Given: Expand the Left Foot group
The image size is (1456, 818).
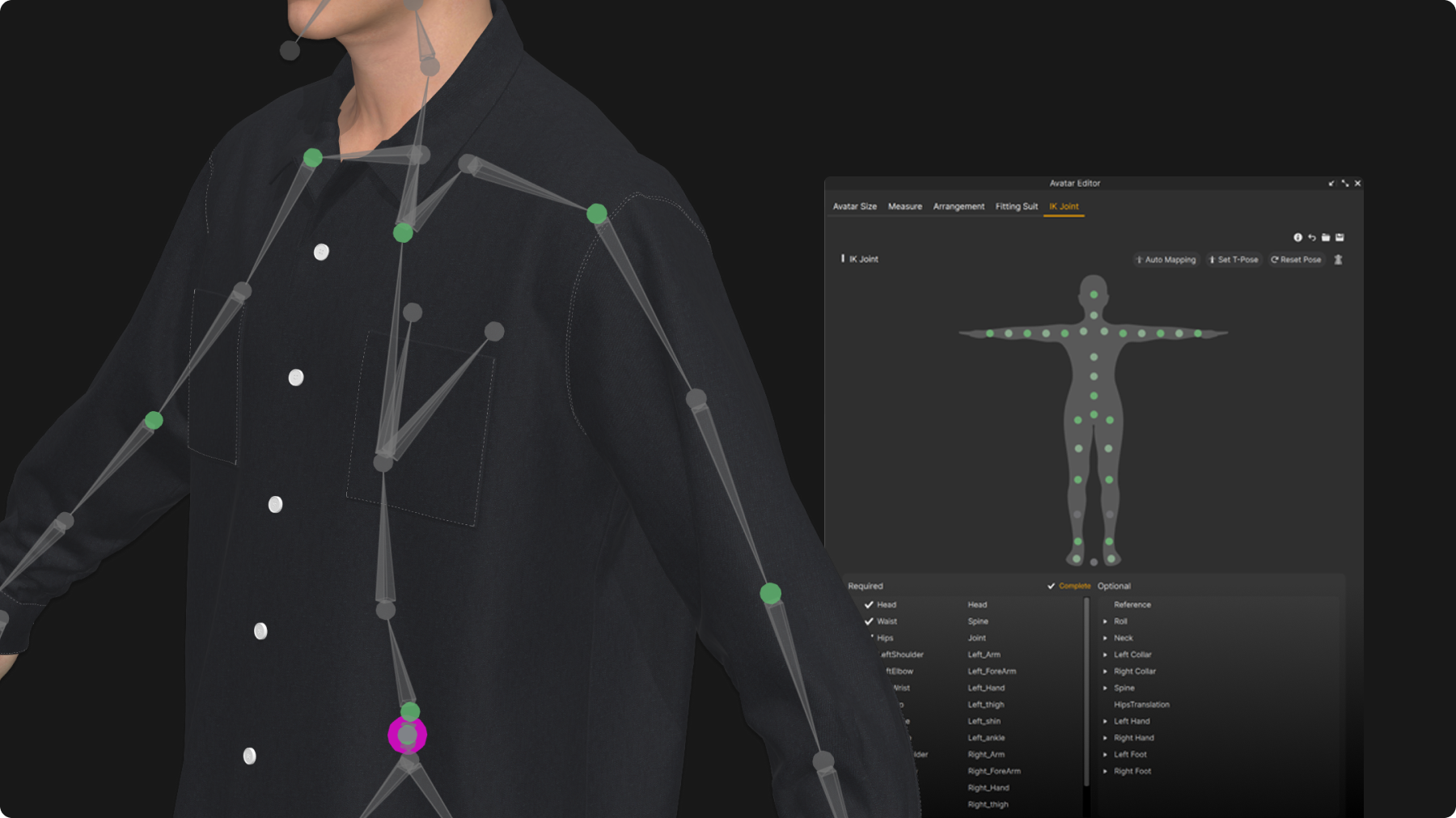Looking at the screenshot, I should pyautogui.click(x=1105, y=755).
